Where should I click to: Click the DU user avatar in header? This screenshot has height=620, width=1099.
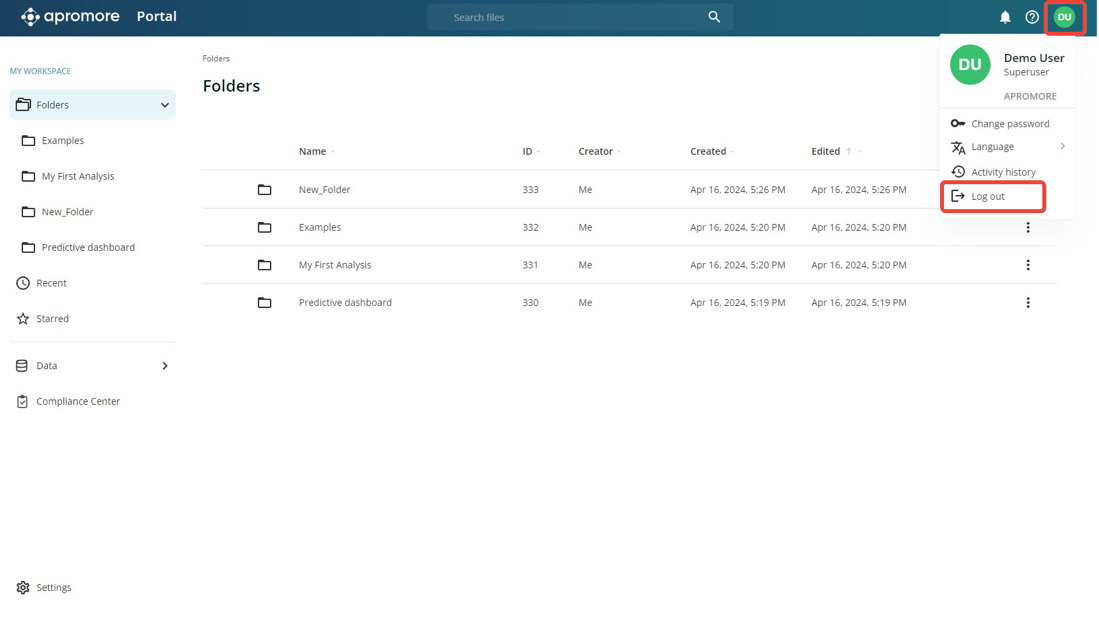(1064, 17)
